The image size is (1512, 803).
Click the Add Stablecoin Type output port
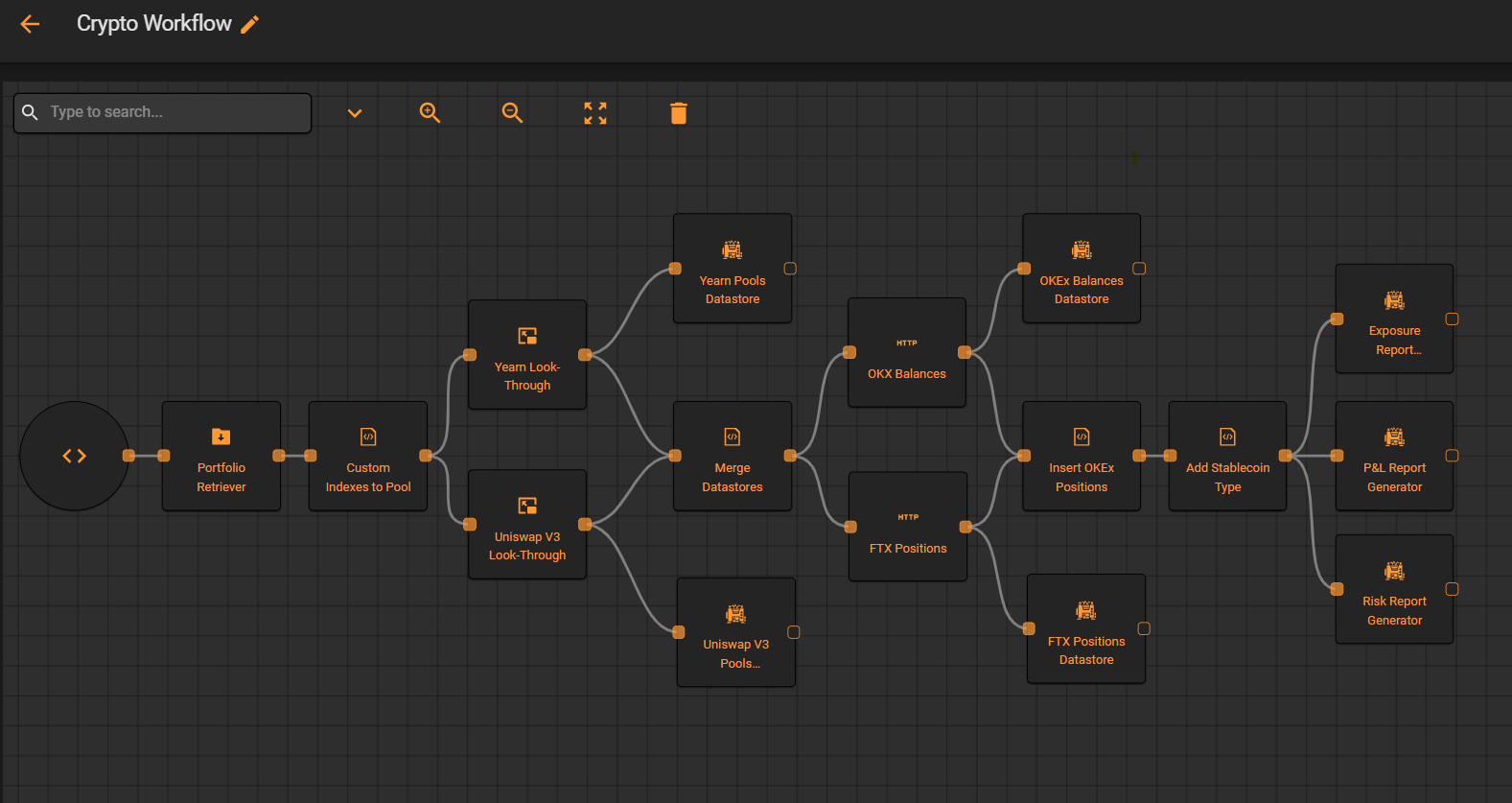click(x=1285, y=456)
